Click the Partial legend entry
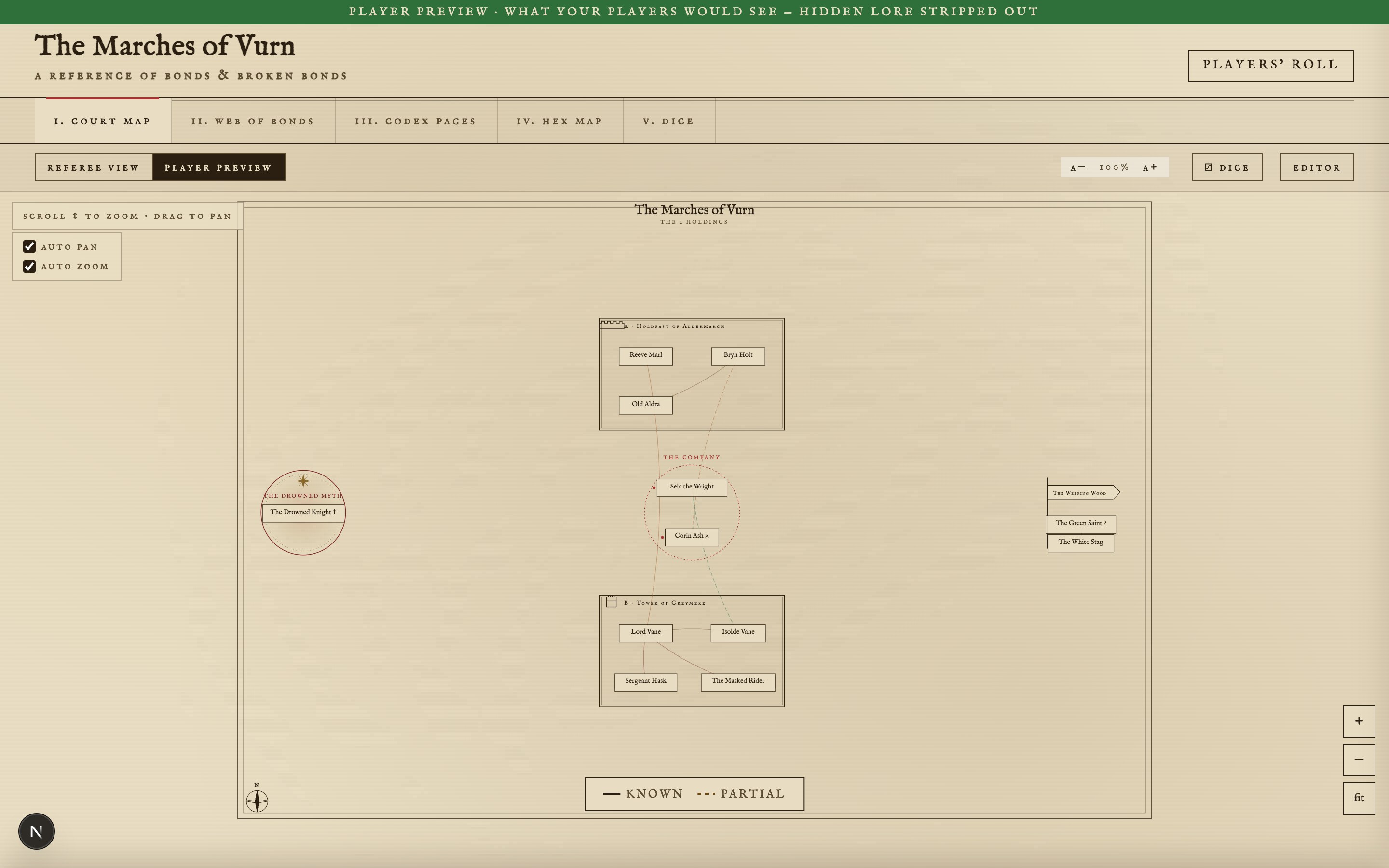 pos(741,794)
